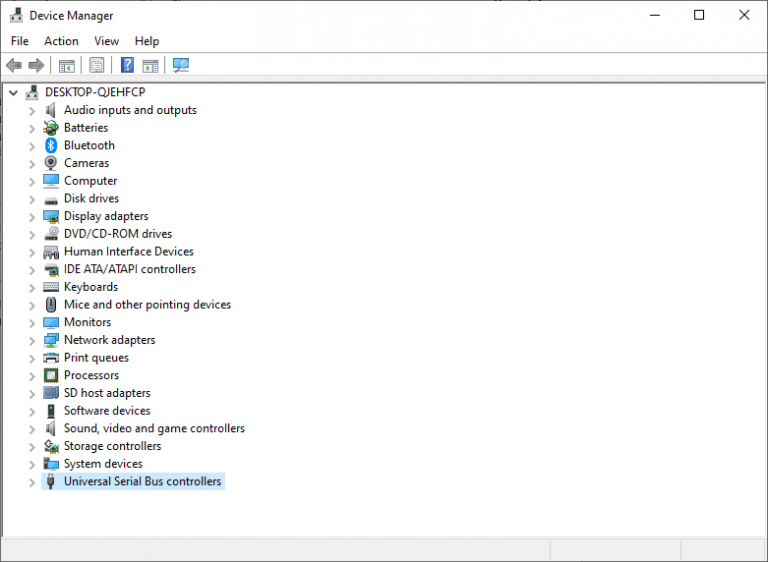This screenshot has height=562, width=768.
Task: Click Scan for hardware changes toolbar icon
Action: click(x=181, y=66)
